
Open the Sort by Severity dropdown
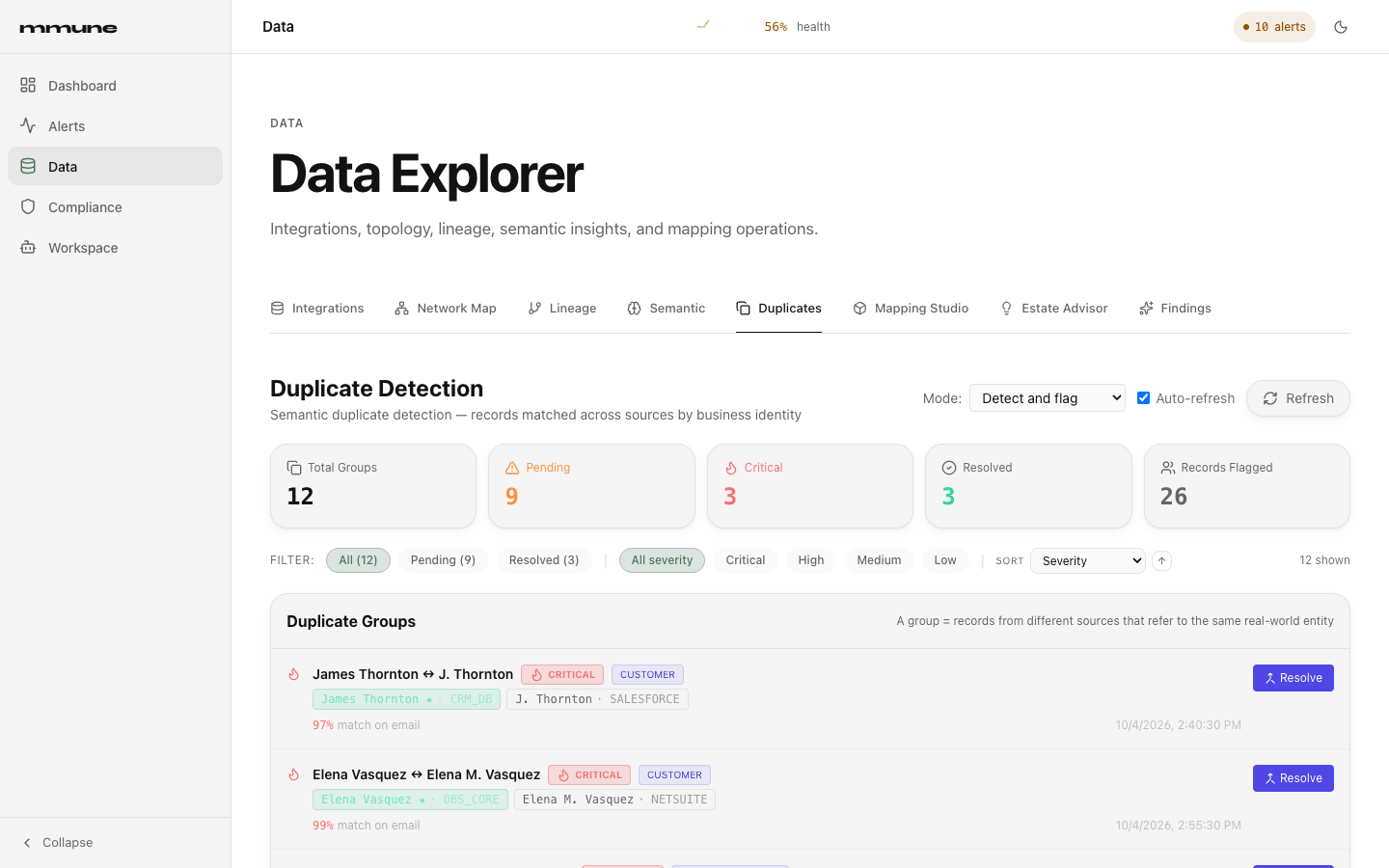click(x=1088, y=560)
